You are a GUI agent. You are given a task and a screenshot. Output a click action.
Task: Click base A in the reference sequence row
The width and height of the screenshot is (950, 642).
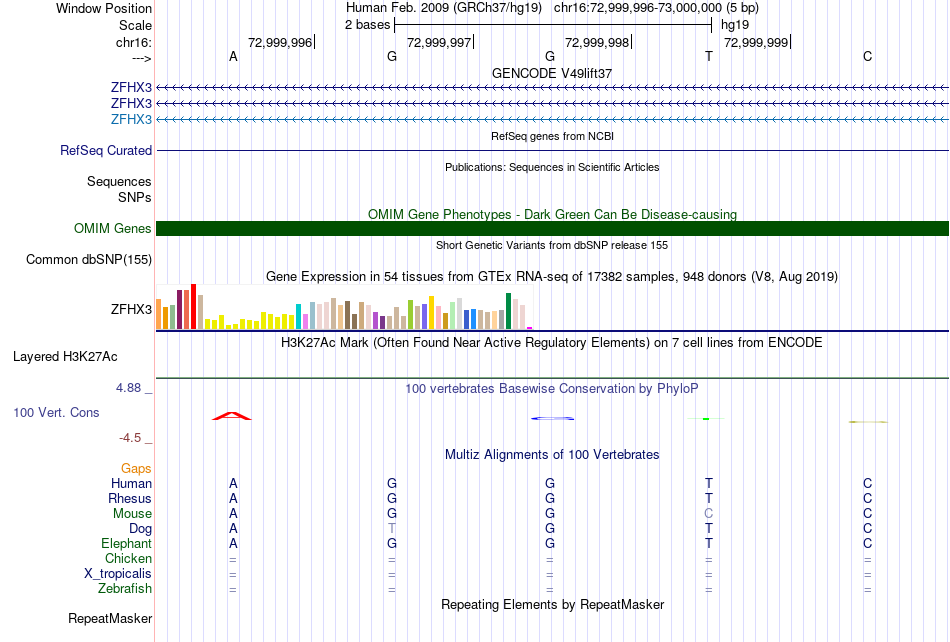pyautogui.click(x=233, y=56)
